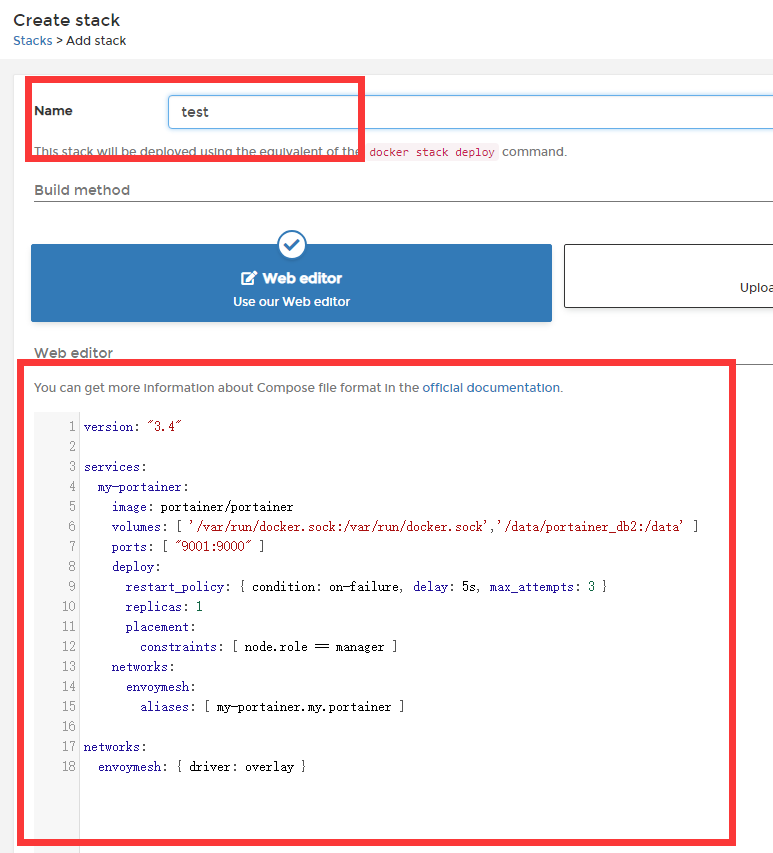Click the checkmark icon above Web editor

pos(292,245)
